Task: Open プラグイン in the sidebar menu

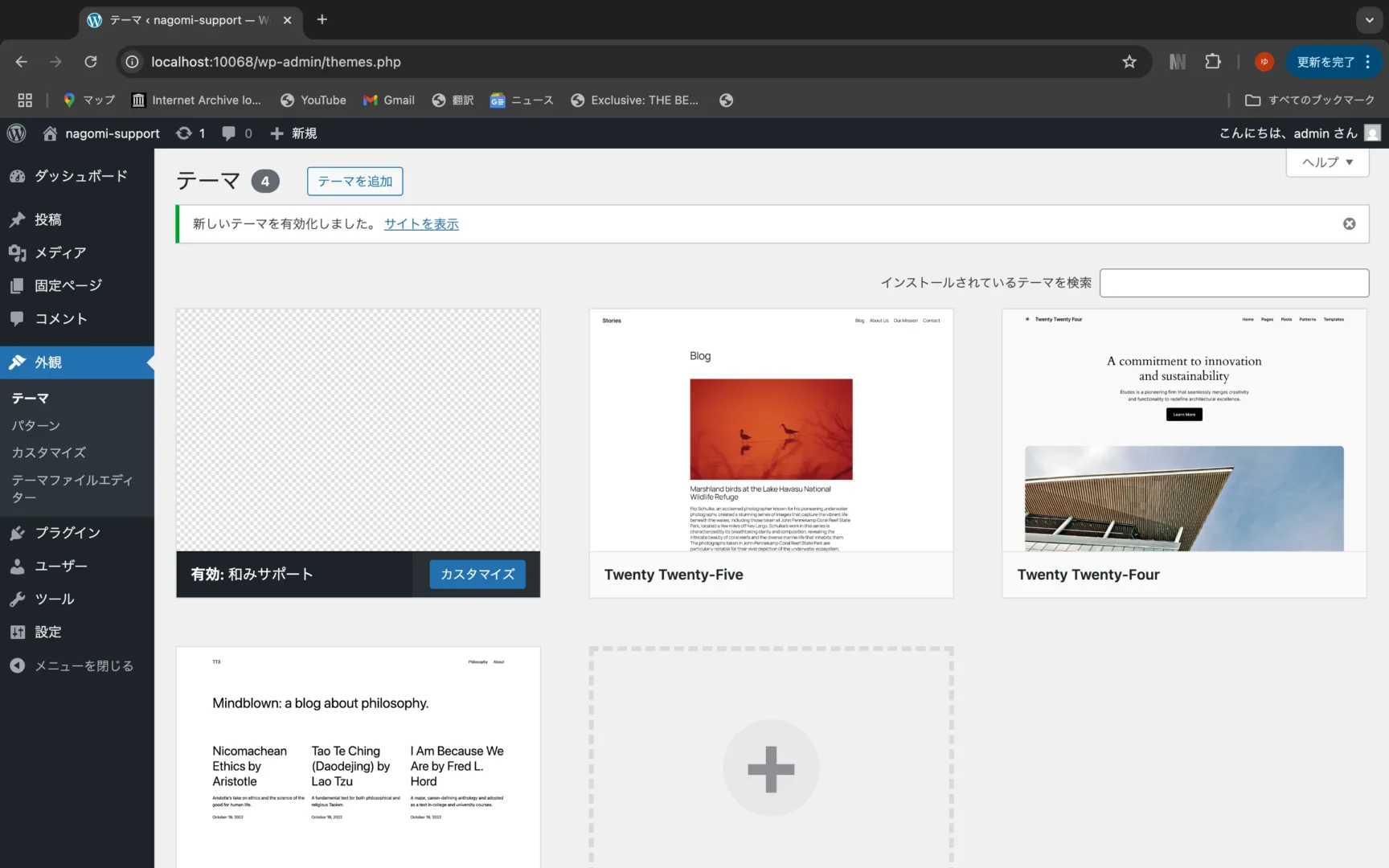Action: (68, 533)
